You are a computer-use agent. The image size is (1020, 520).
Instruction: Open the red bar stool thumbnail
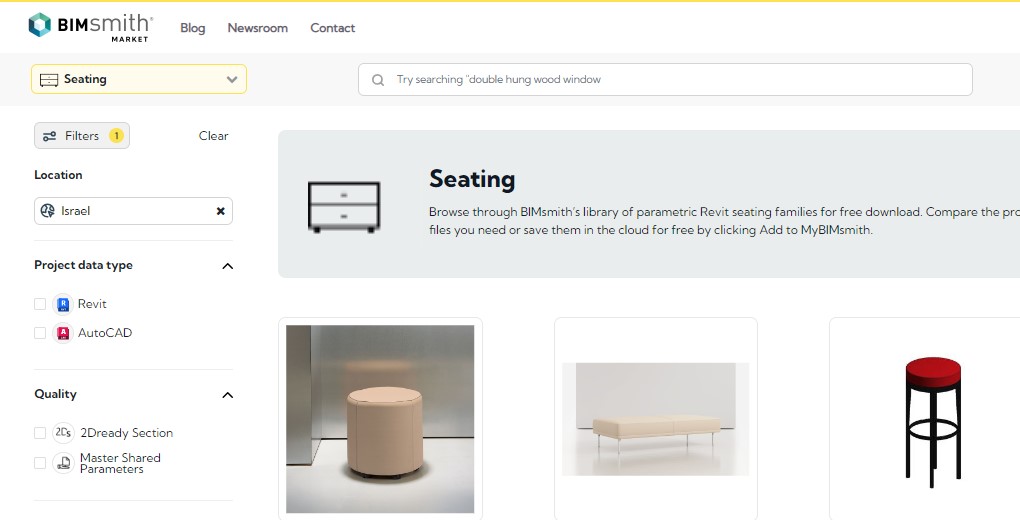coord(932,422)
